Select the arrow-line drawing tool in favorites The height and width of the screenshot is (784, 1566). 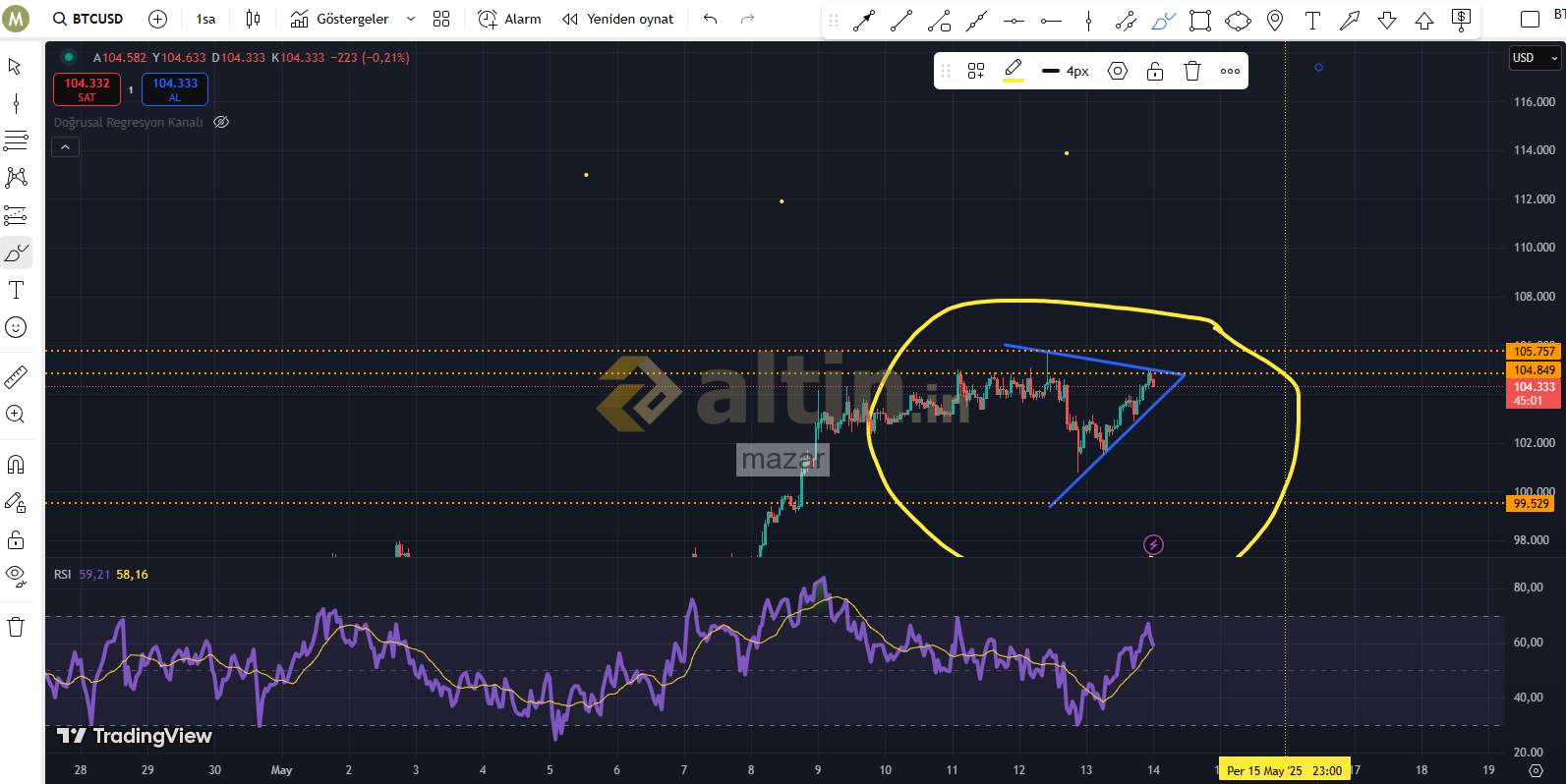point(864,21)
